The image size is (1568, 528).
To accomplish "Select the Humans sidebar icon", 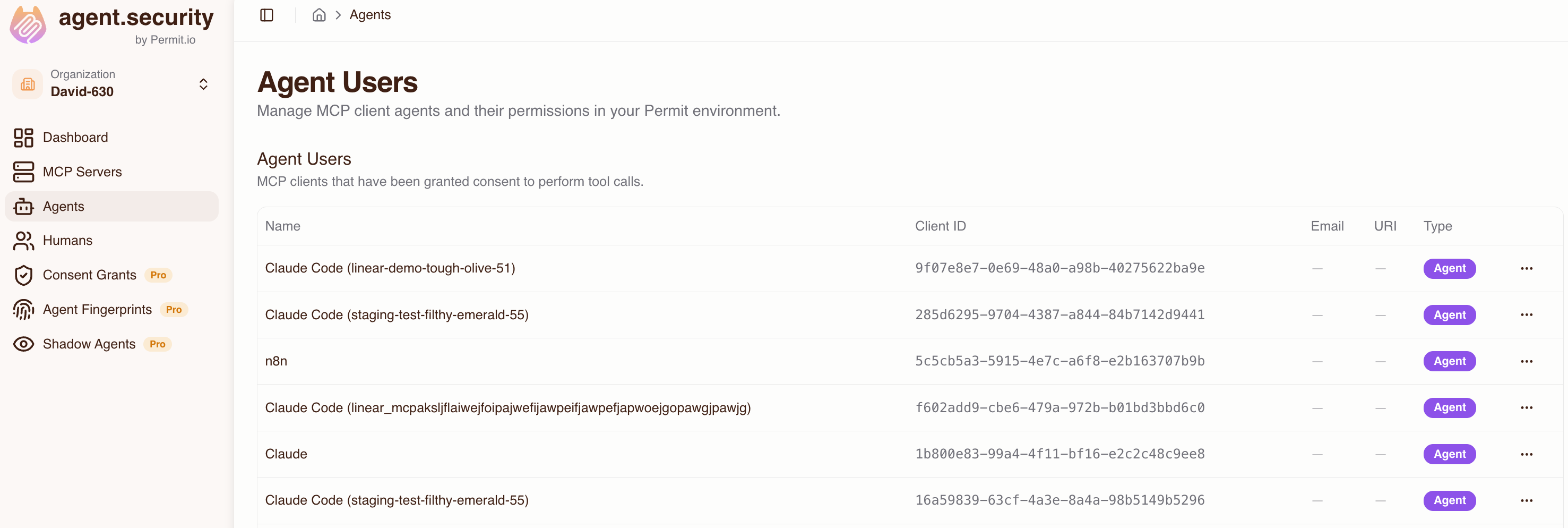I will tap(23, 240).
